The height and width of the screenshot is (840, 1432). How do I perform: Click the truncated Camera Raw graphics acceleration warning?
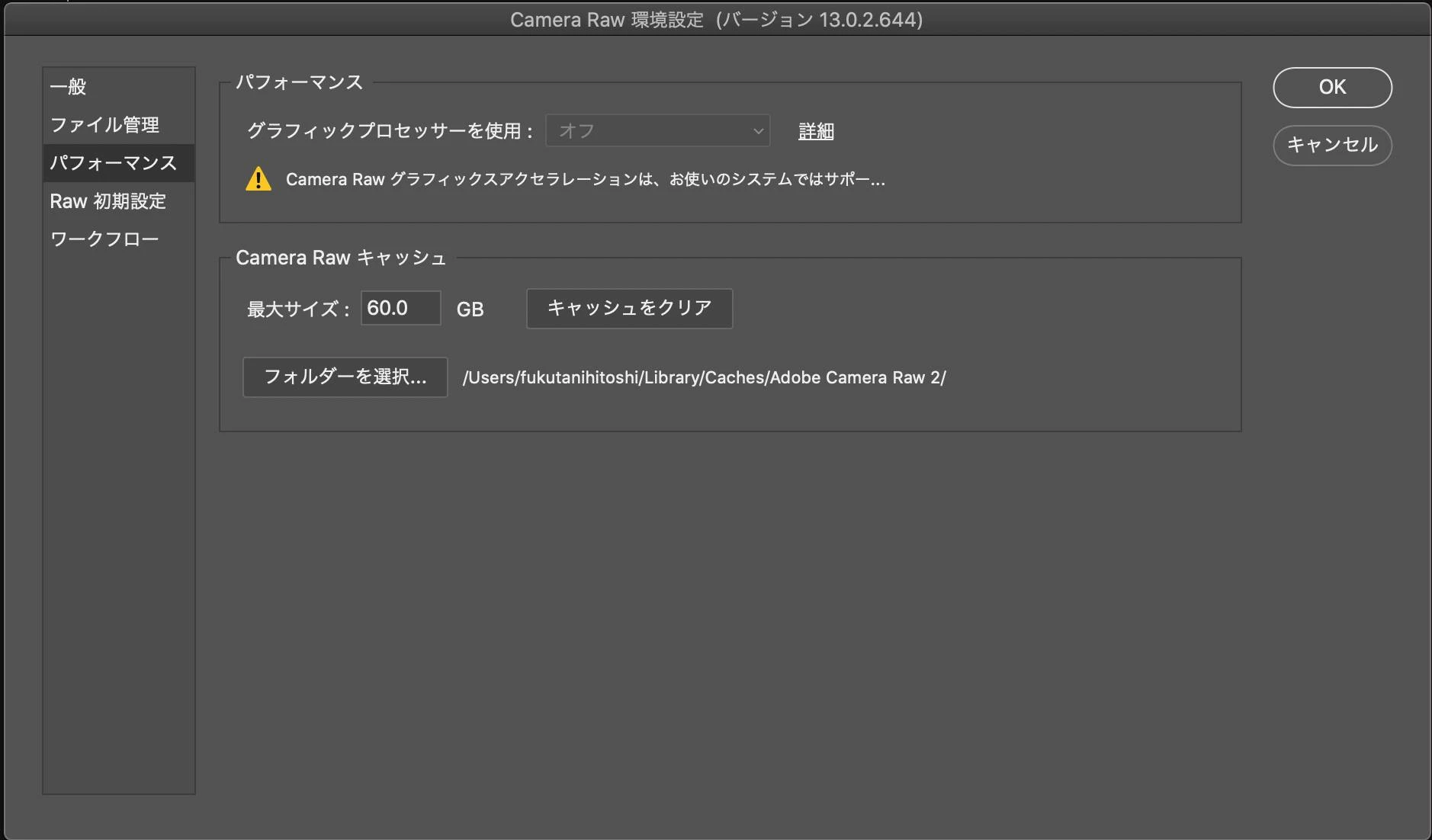pos(585,179)
